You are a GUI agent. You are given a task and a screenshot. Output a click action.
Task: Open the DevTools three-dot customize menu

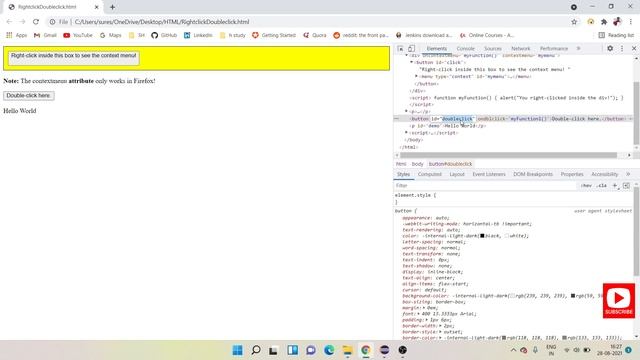(622, 48)
